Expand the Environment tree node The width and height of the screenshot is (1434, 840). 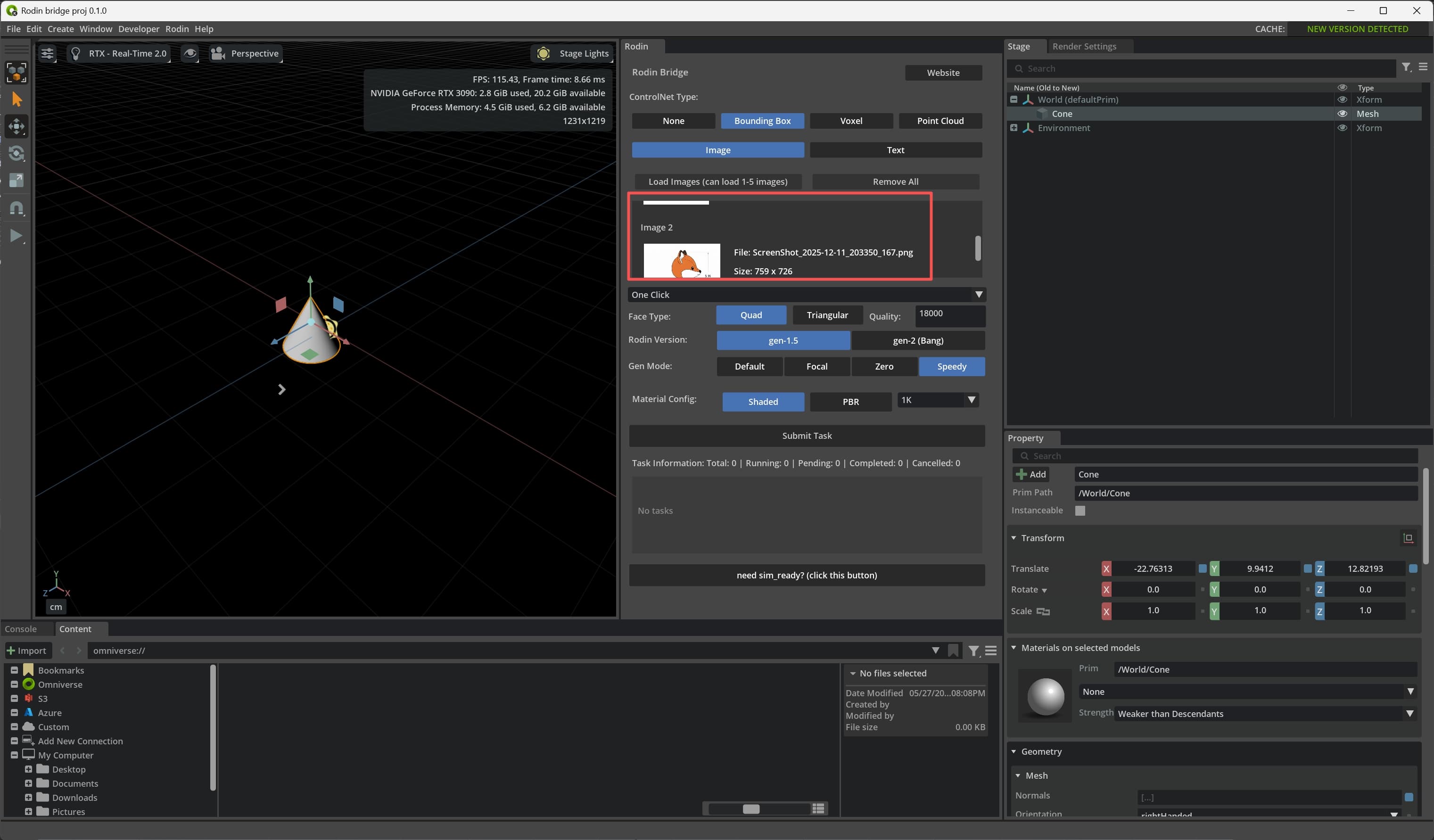click(x=1014, y=128)
